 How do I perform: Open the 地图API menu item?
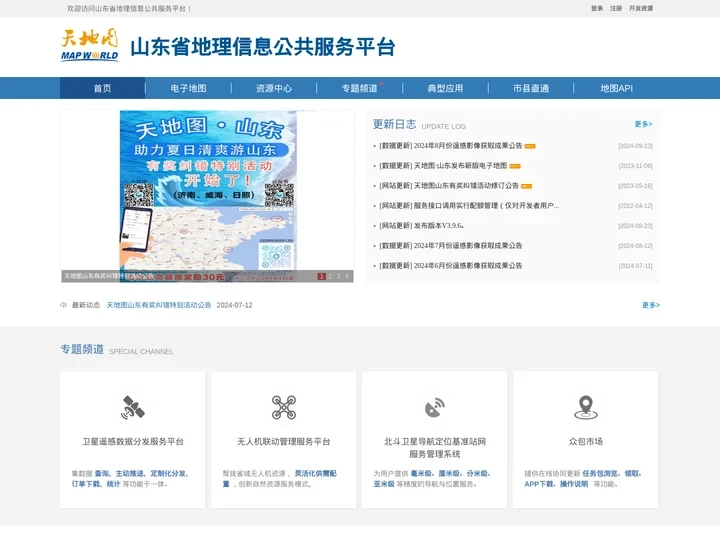[617, 88]
